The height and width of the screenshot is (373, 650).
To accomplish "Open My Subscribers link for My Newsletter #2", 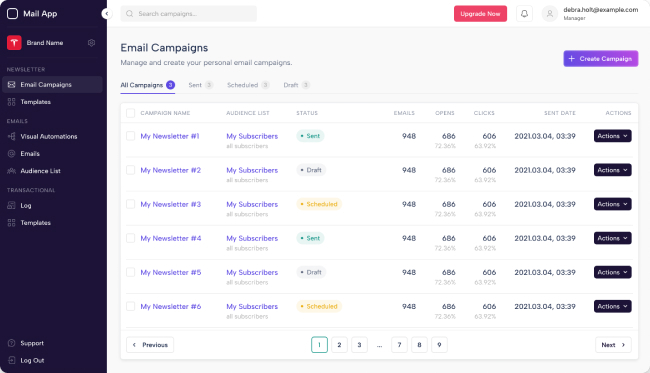I will (252, 170).
